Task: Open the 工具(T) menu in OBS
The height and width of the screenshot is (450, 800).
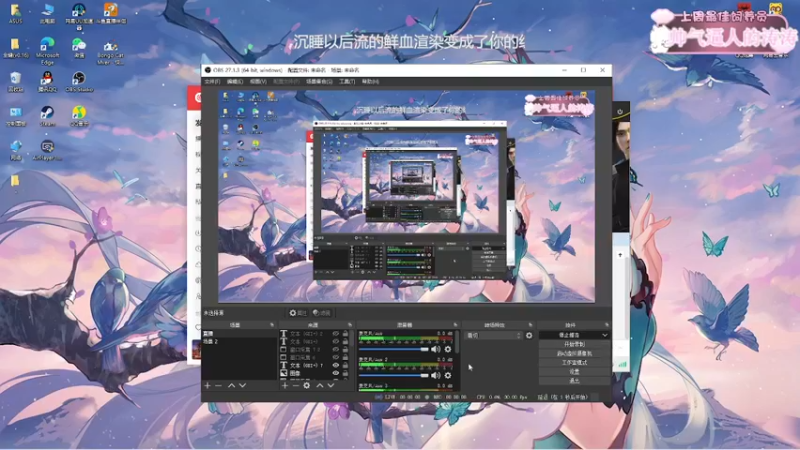Action: click(x=347, y=82)
